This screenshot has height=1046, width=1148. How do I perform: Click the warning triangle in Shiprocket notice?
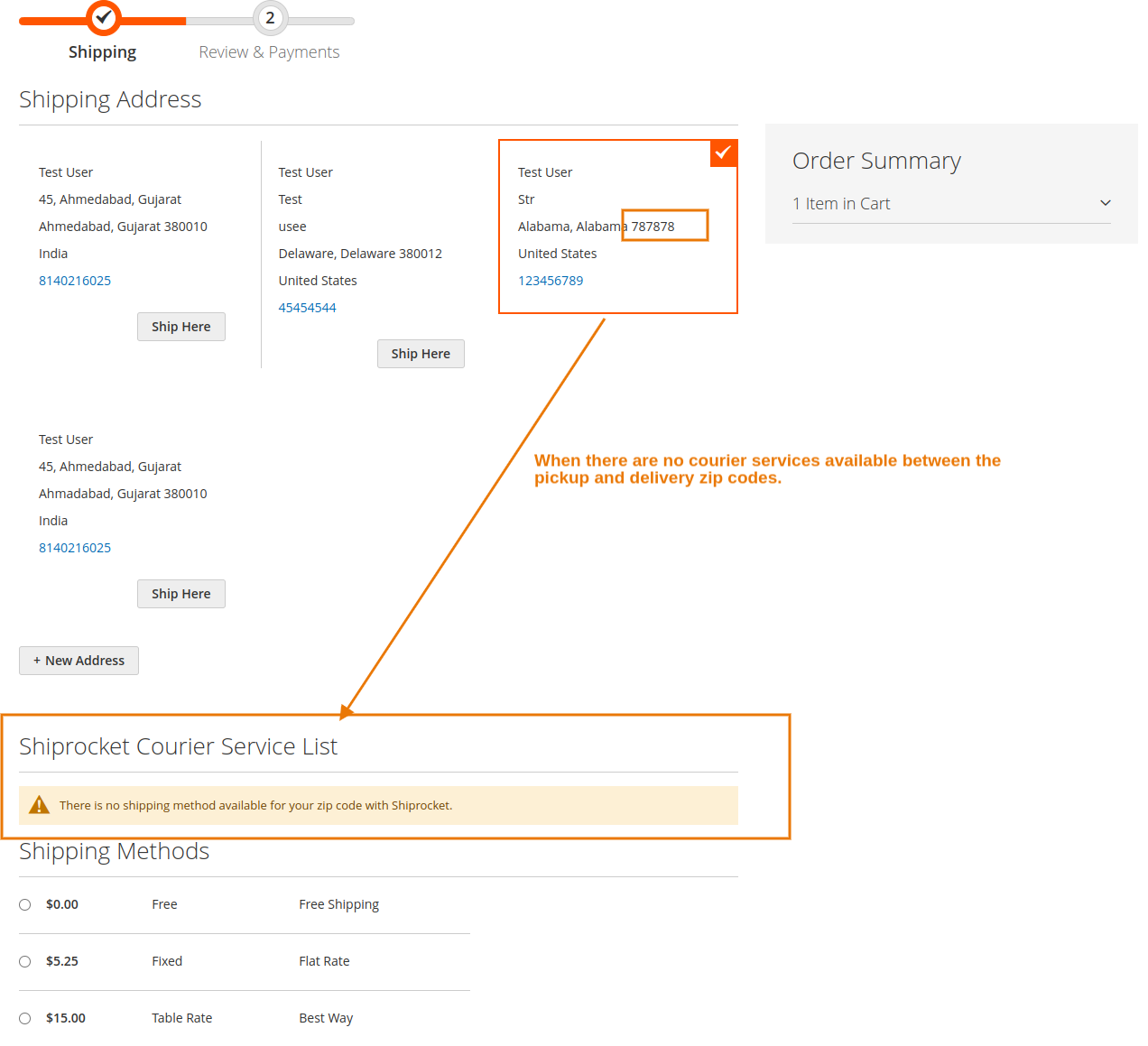(40, 804)
